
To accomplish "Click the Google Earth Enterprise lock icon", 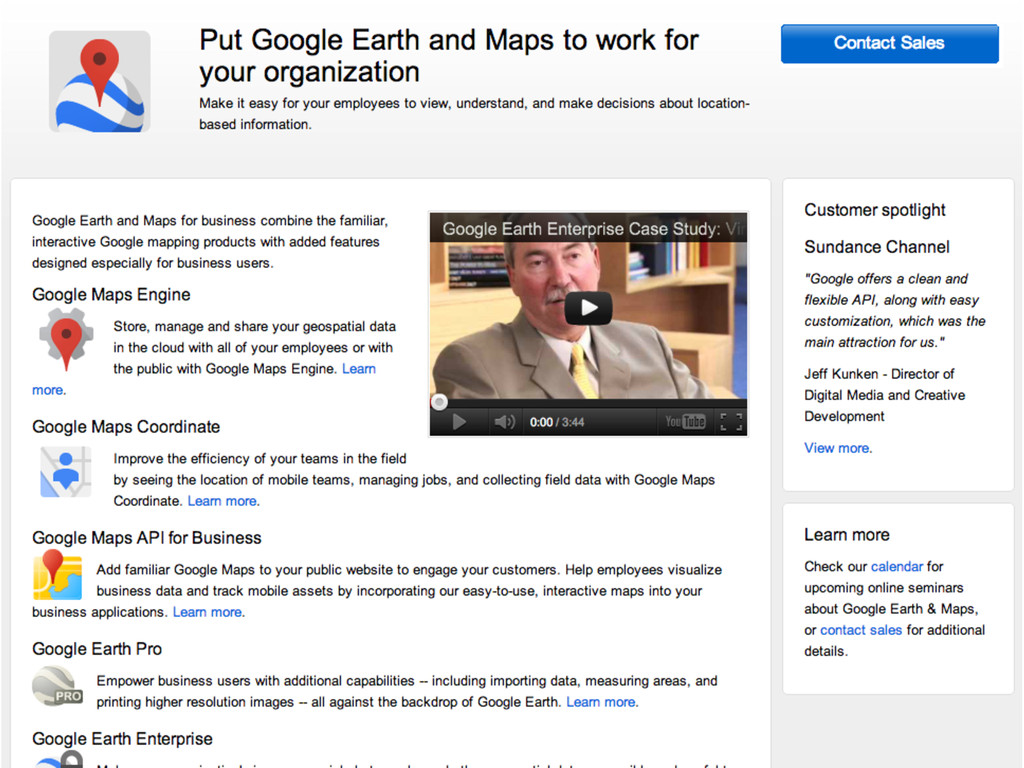I will [x=59, y=759].
